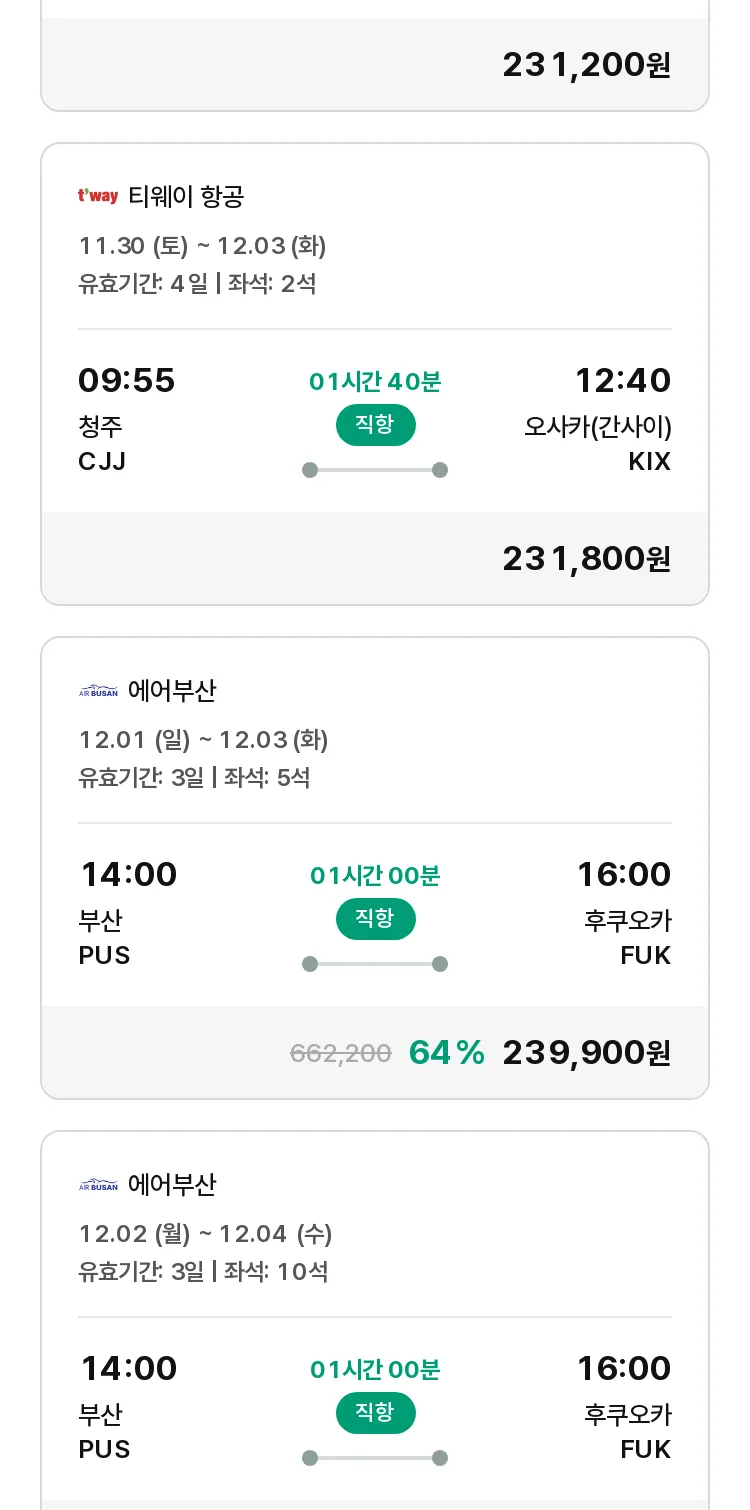Tap 12.02 (월) ~ 12.04 (수) dates
This screenshot has height=1510, width=750.
205,1234
